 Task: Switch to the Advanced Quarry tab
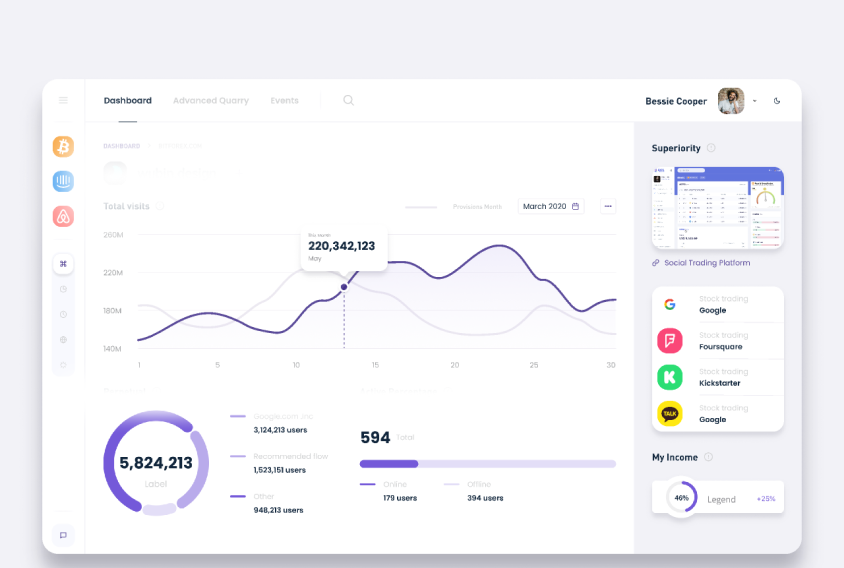pyautogui.click(x=211, y=101)
